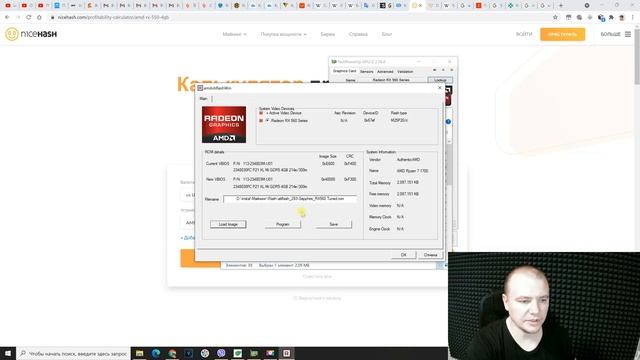The width and height of the screenshot is (640, 360).
Task: Click the NiceHash logo
Action: point(31,34)
